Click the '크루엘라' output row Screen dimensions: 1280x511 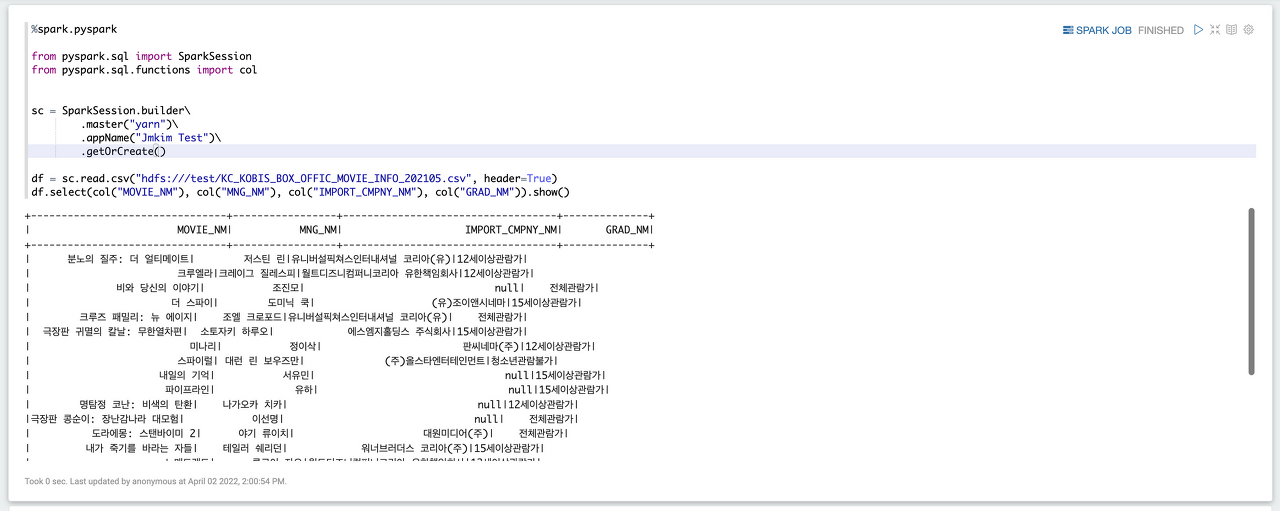pyautogui.click(x=280, y=273)
